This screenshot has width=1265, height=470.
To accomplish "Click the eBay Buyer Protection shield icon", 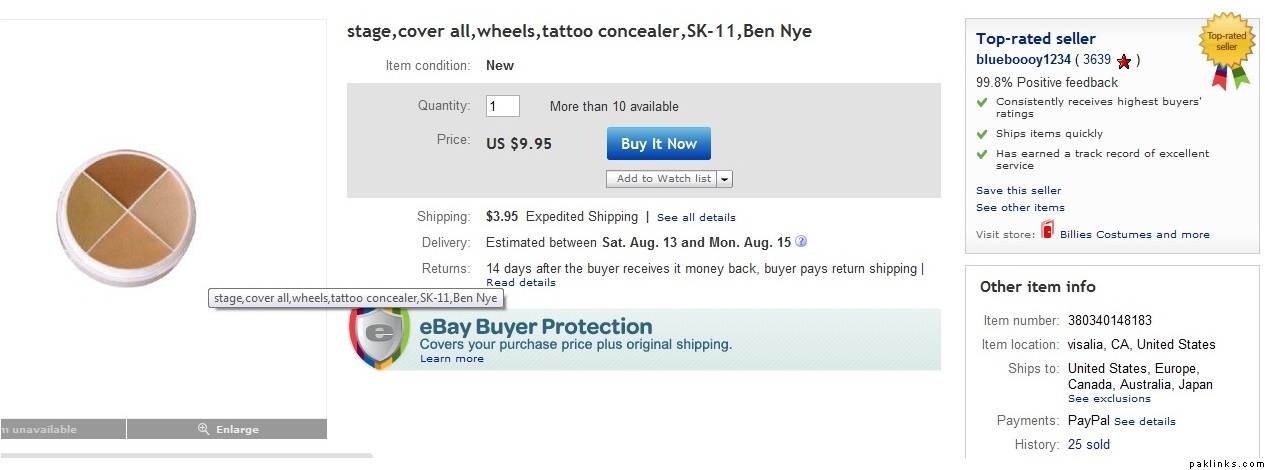I will 379,337.
